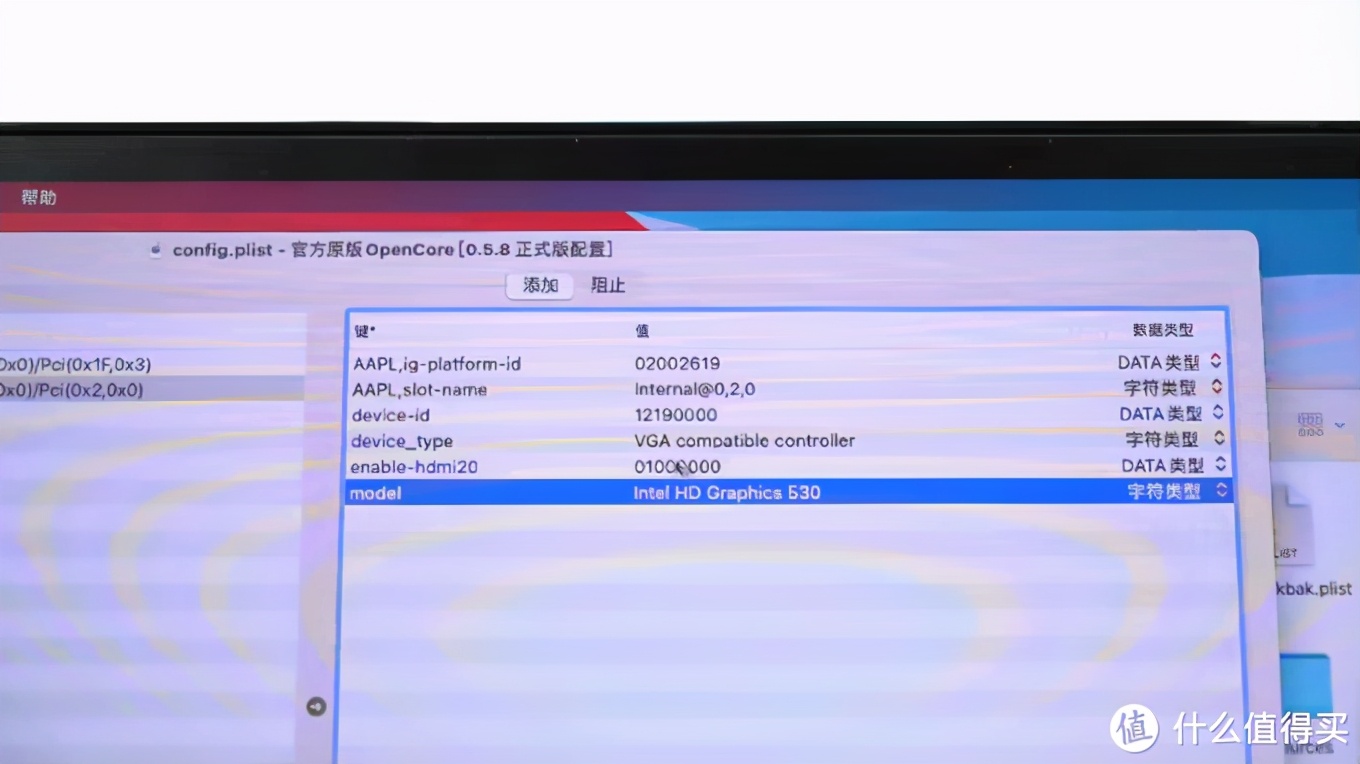
Task: Click the value 12190000
Action: click(675, 415)
